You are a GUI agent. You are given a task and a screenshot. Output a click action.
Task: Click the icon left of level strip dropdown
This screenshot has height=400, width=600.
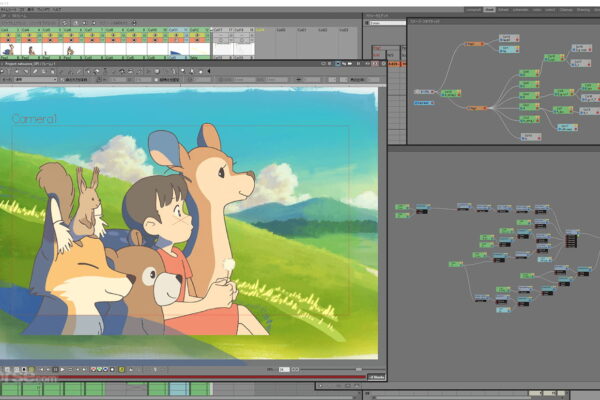[367, 23]
